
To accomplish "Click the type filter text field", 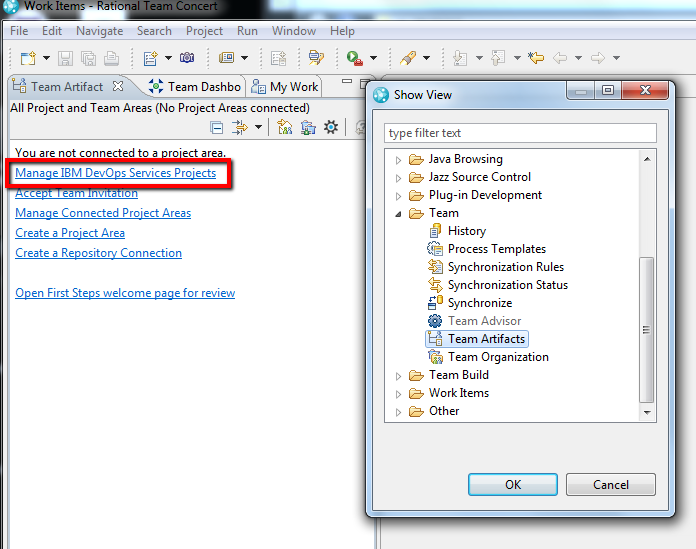I will click(x=520, y=133).
